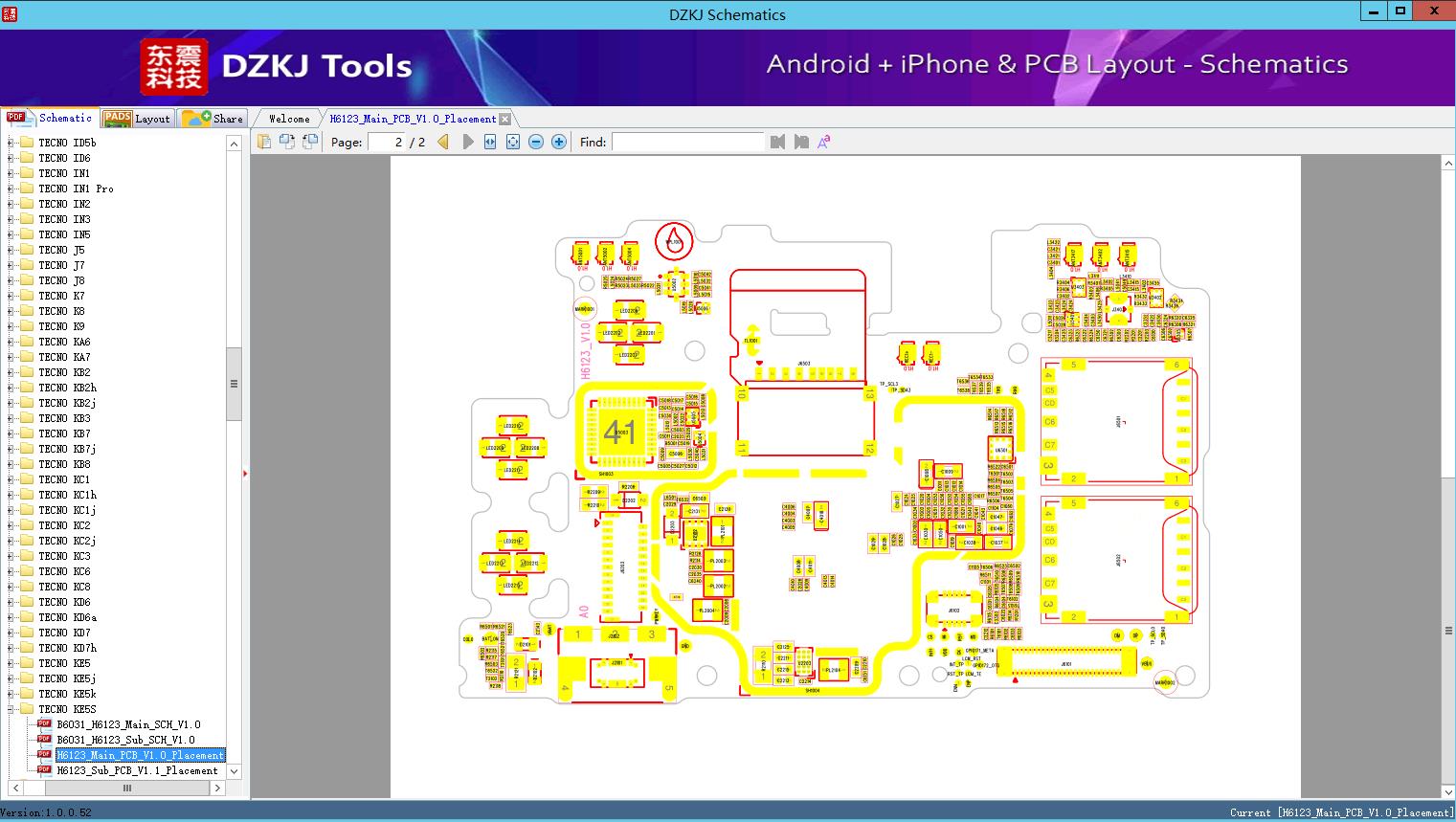The height and width of the screenshot is (822, 1456).
Task: Click the PDF icon of H6123_Sub_PCB_V1.1_Placement
Action: click(x=44, y=770)
